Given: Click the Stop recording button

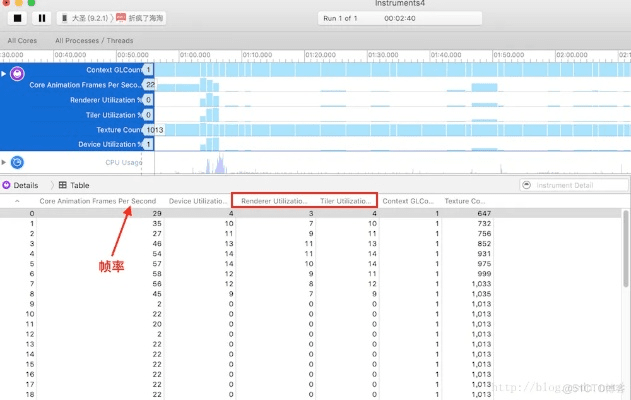Looking at the screenshot, I should coord(17,18).
